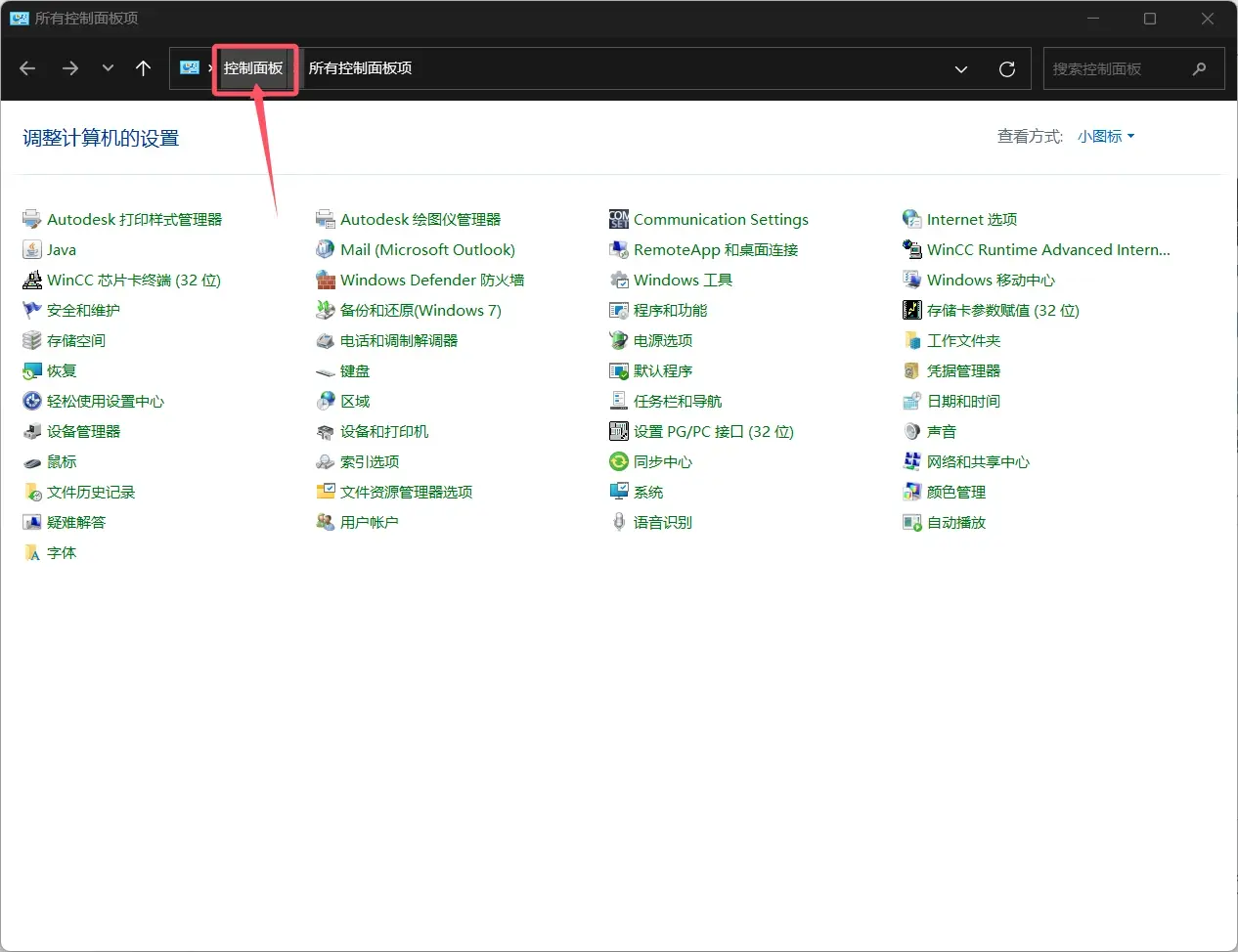Image resolution: width=1238 pixels, height=952 pixels.
Task: Click the 所有控制面板项 breadcrumb segment
Action: click(x=360, y=68)
